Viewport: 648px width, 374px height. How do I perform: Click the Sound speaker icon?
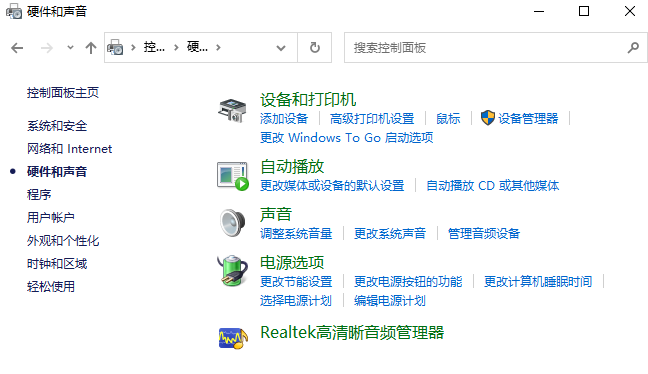point(232,223)
